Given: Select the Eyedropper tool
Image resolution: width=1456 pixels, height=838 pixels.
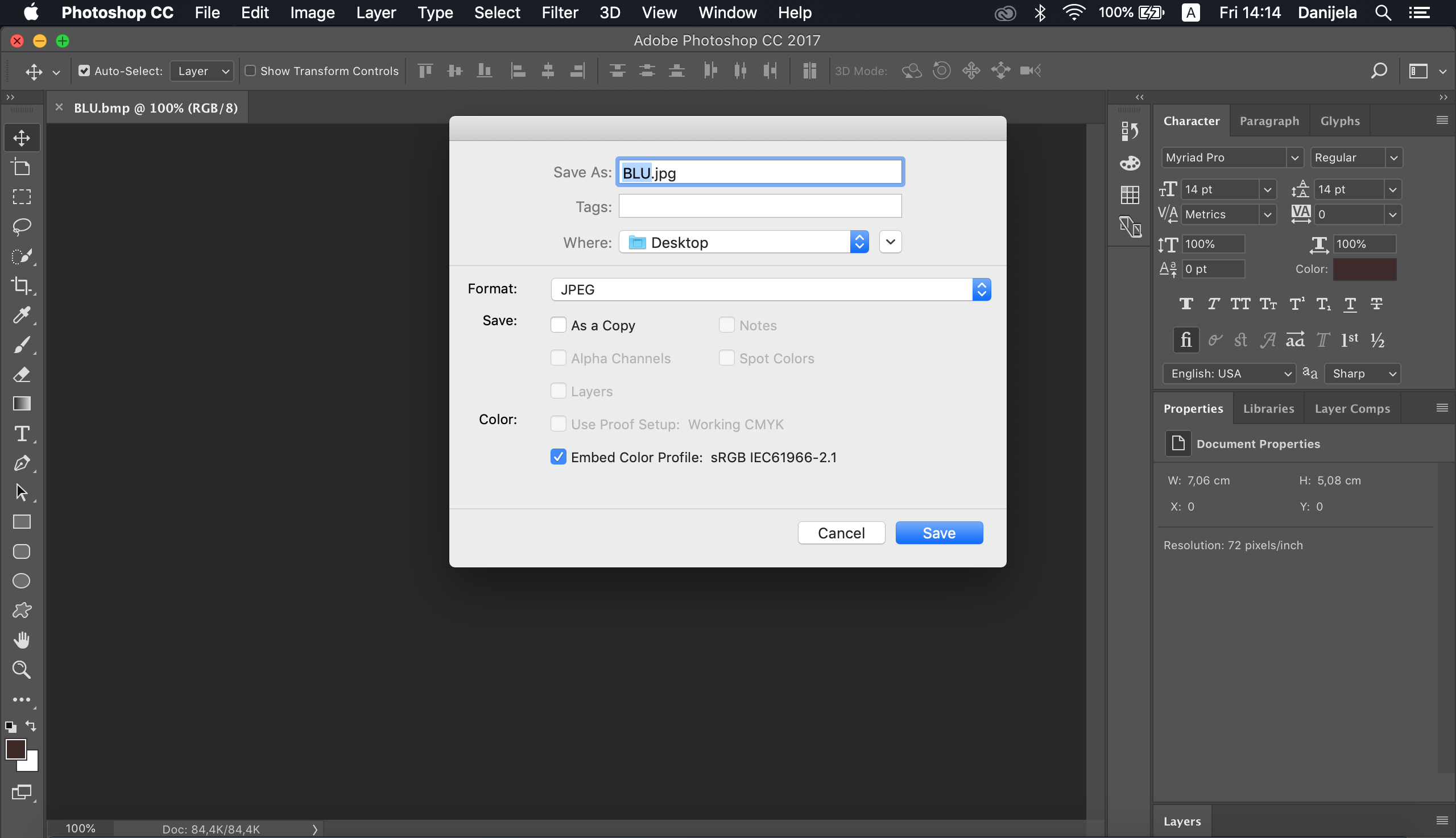Looking at the screenshot, I should (22, 315).
